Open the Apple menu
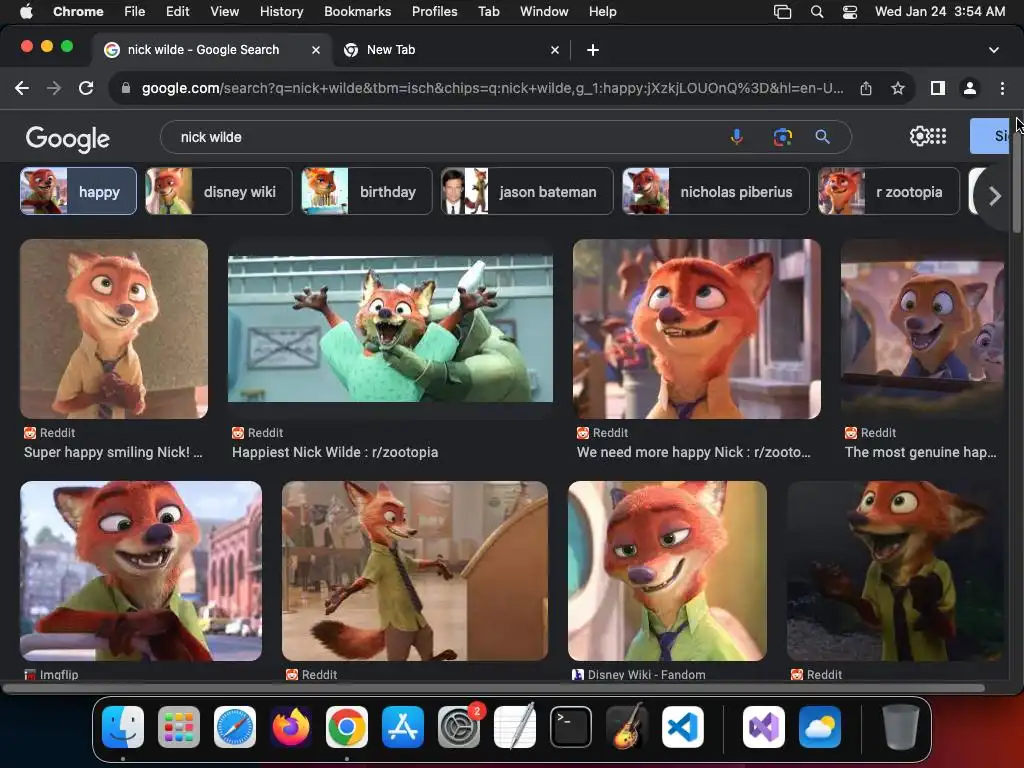The image size is (1024, 768). pyautogui.click(x=26, y=12)
